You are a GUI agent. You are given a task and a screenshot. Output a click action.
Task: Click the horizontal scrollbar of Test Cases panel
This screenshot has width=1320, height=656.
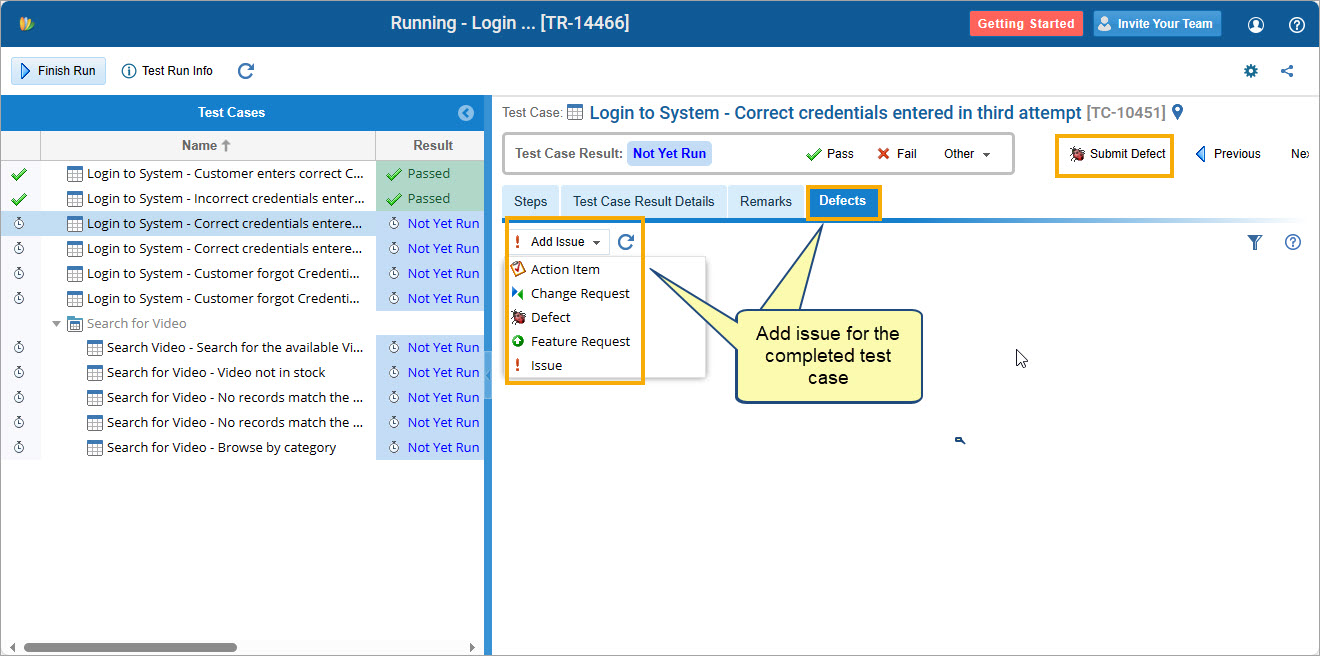(131, 647)
